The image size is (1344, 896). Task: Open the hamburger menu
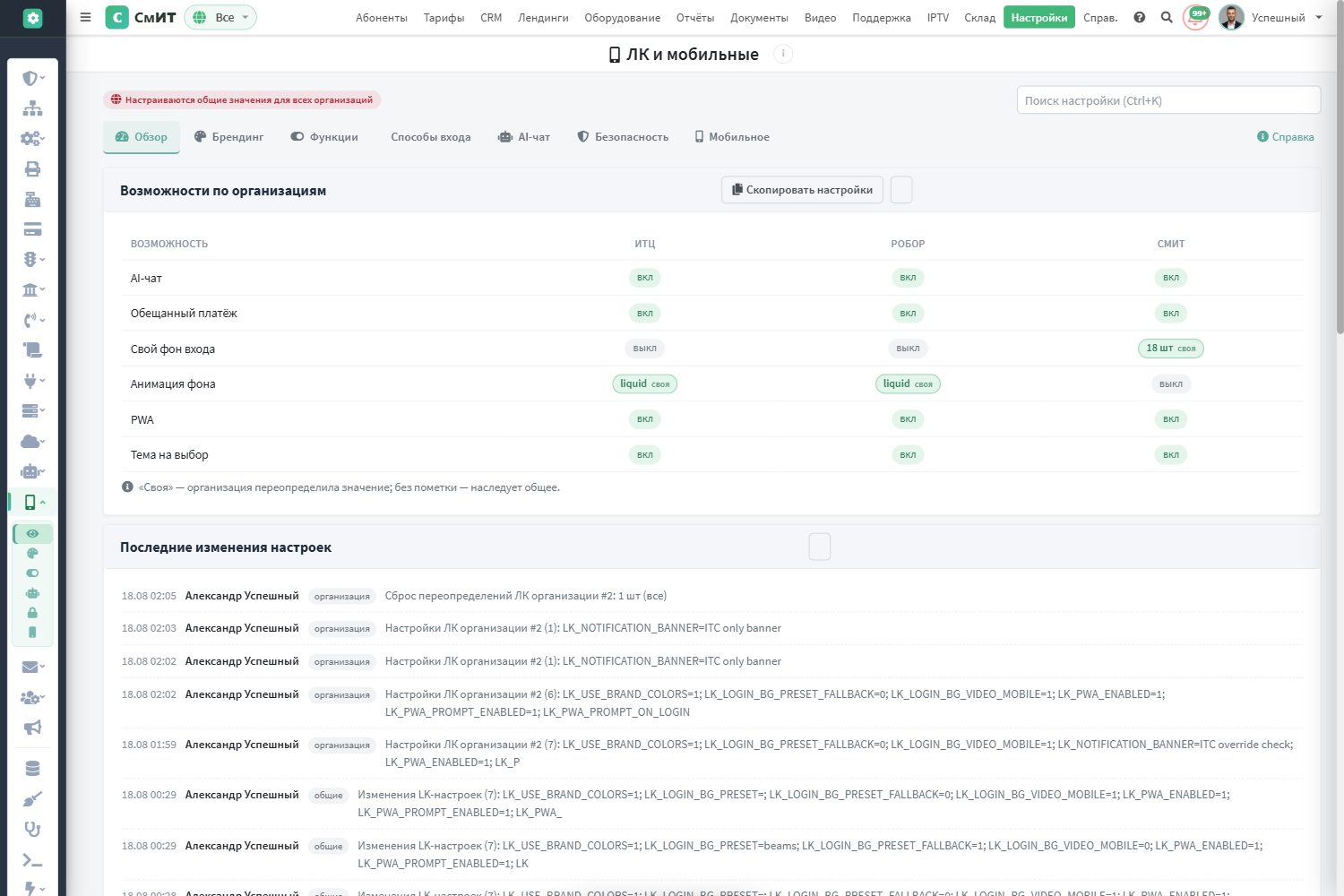86,17
